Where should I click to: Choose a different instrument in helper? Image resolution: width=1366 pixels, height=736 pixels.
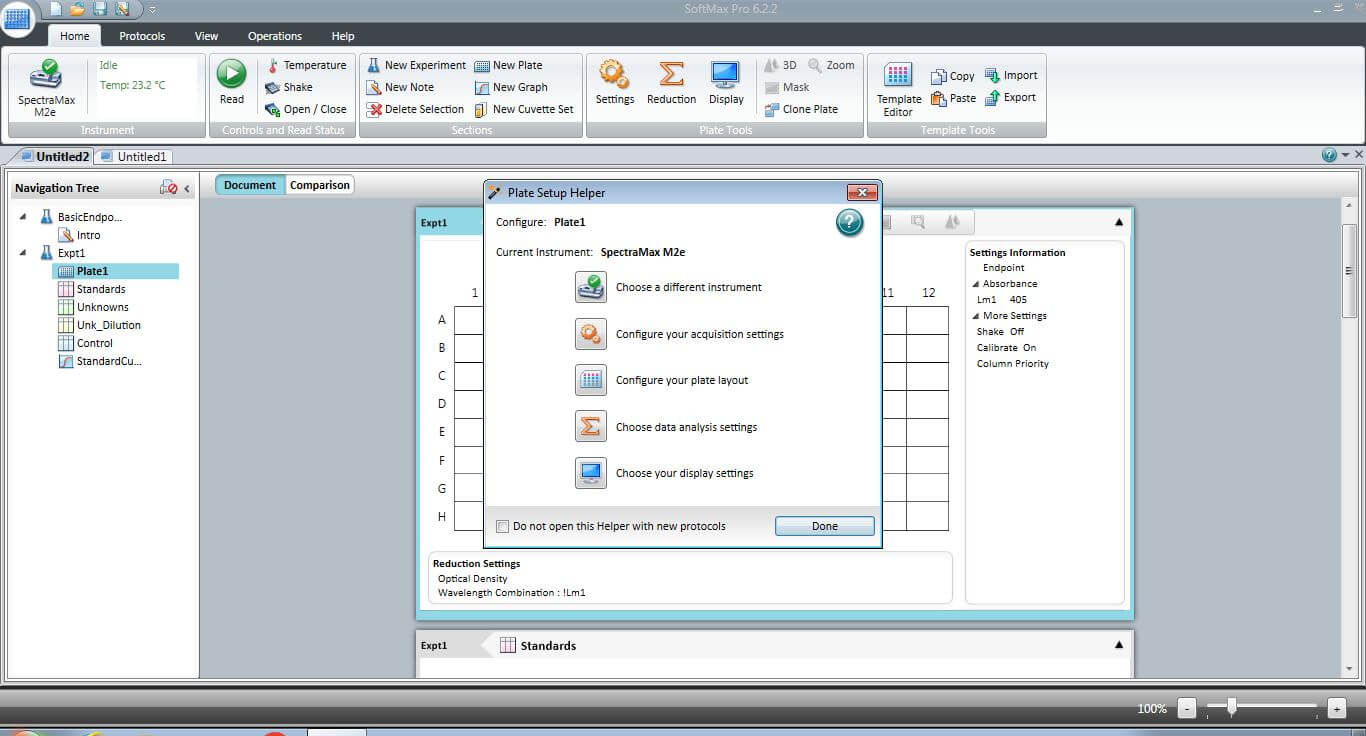point(591,287)
